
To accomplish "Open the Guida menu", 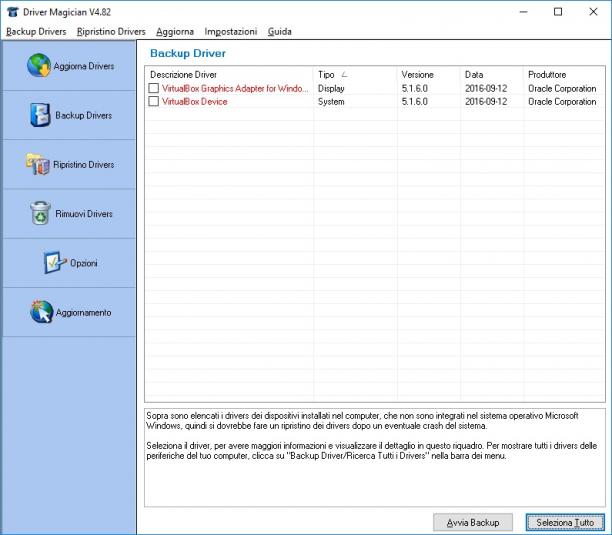I will [x=279, y=32].
